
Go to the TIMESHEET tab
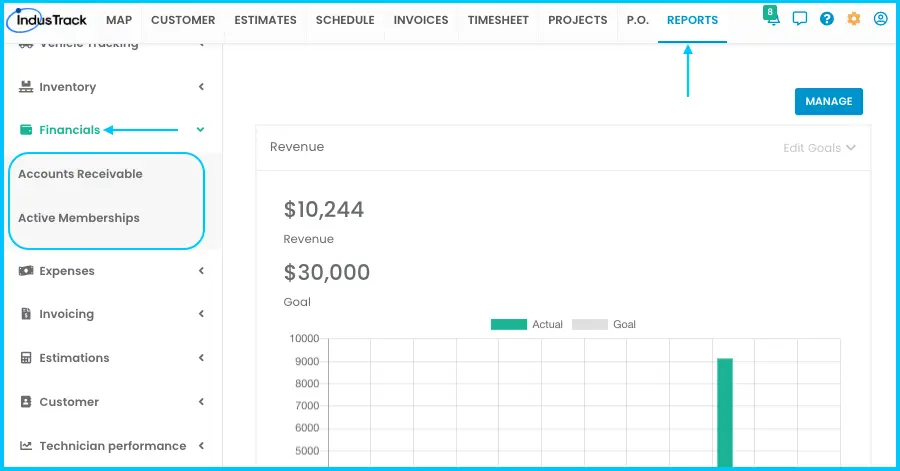[x=498, y=20]
